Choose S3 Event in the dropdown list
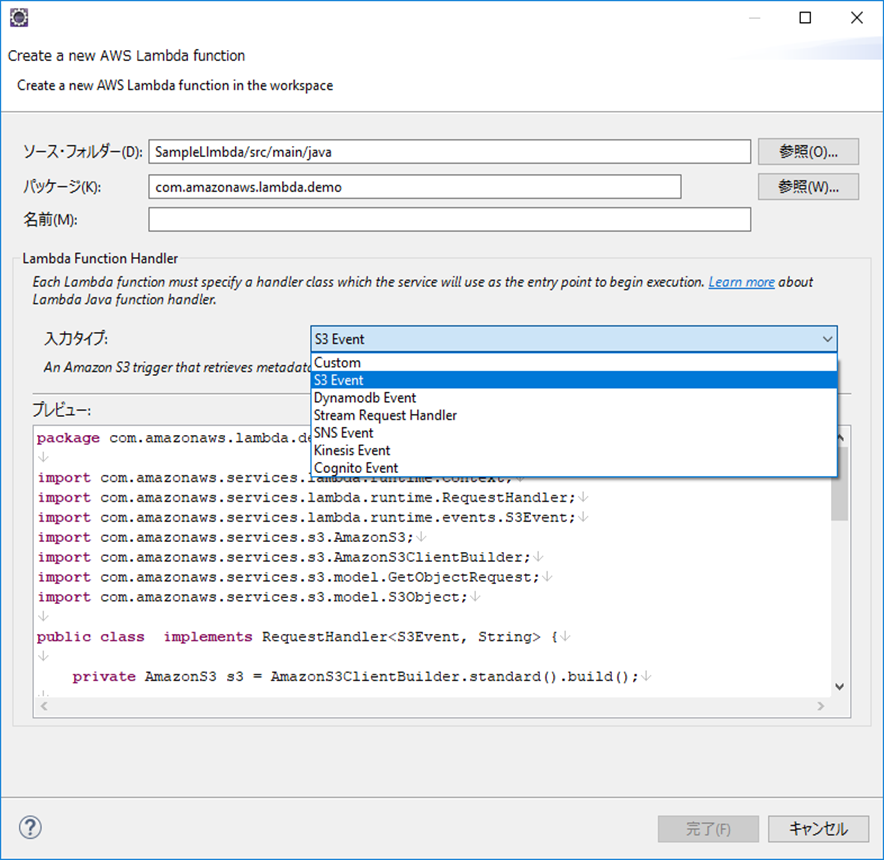Screen dimensions: 884x860 coord(574,380)
